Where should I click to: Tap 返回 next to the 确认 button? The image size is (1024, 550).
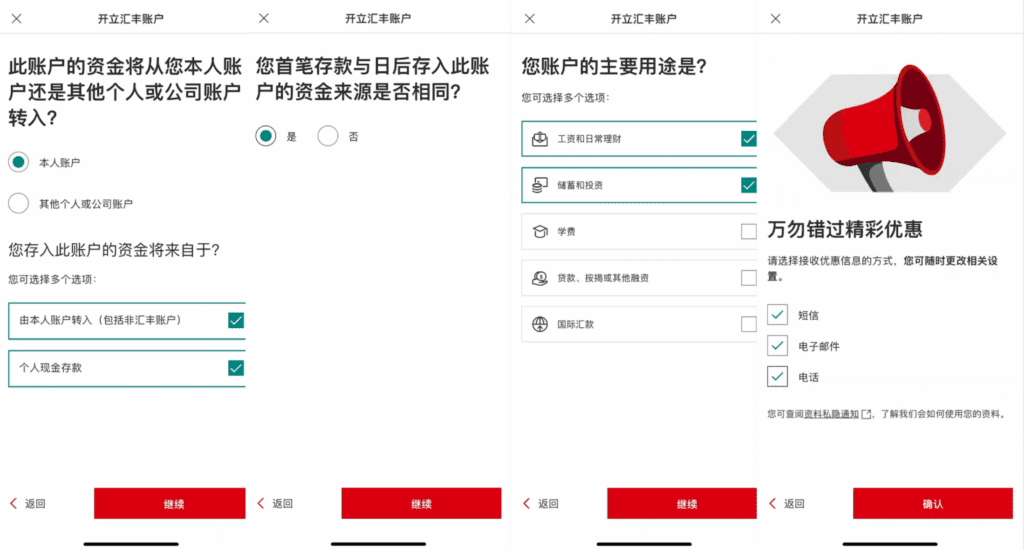point(785,504)
